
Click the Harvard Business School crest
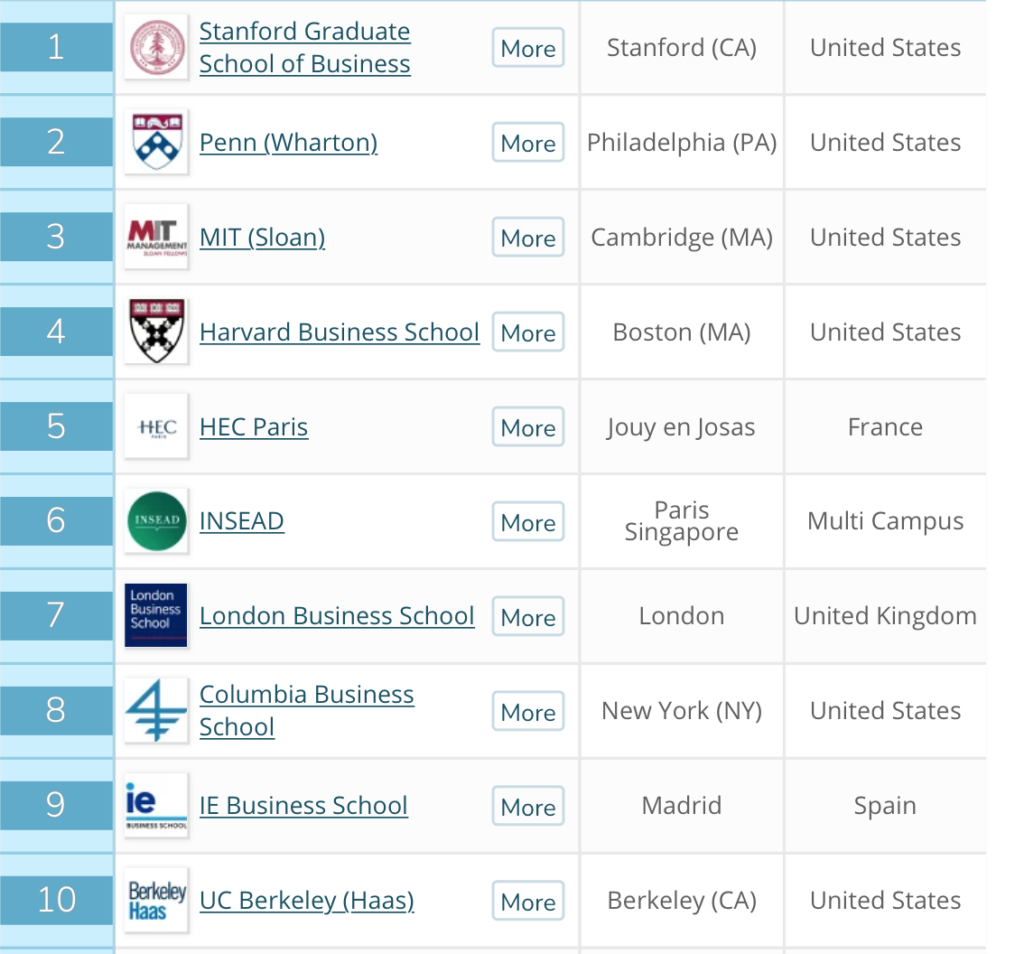click(x=156, y=331)
